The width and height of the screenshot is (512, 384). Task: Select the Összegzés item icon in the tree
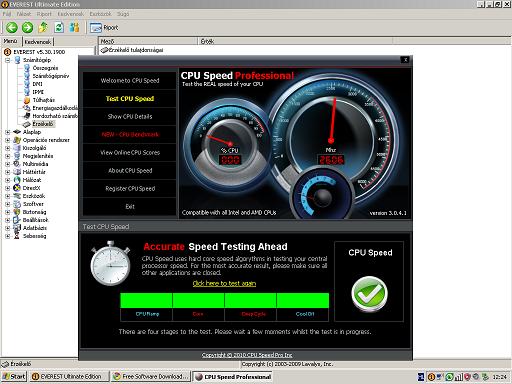pos(27,68)
